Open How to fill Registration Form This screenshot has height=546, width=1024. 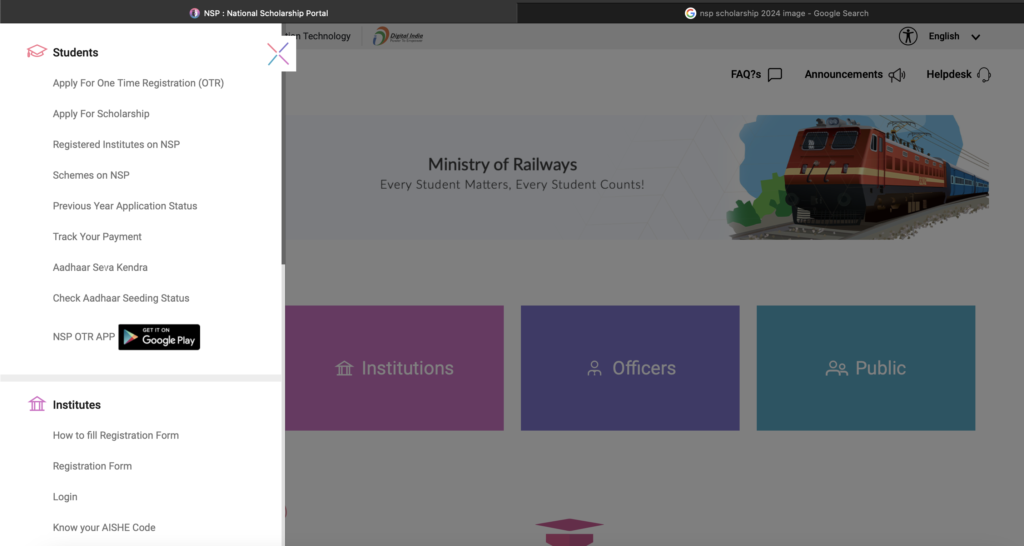(x=116, y=435)
